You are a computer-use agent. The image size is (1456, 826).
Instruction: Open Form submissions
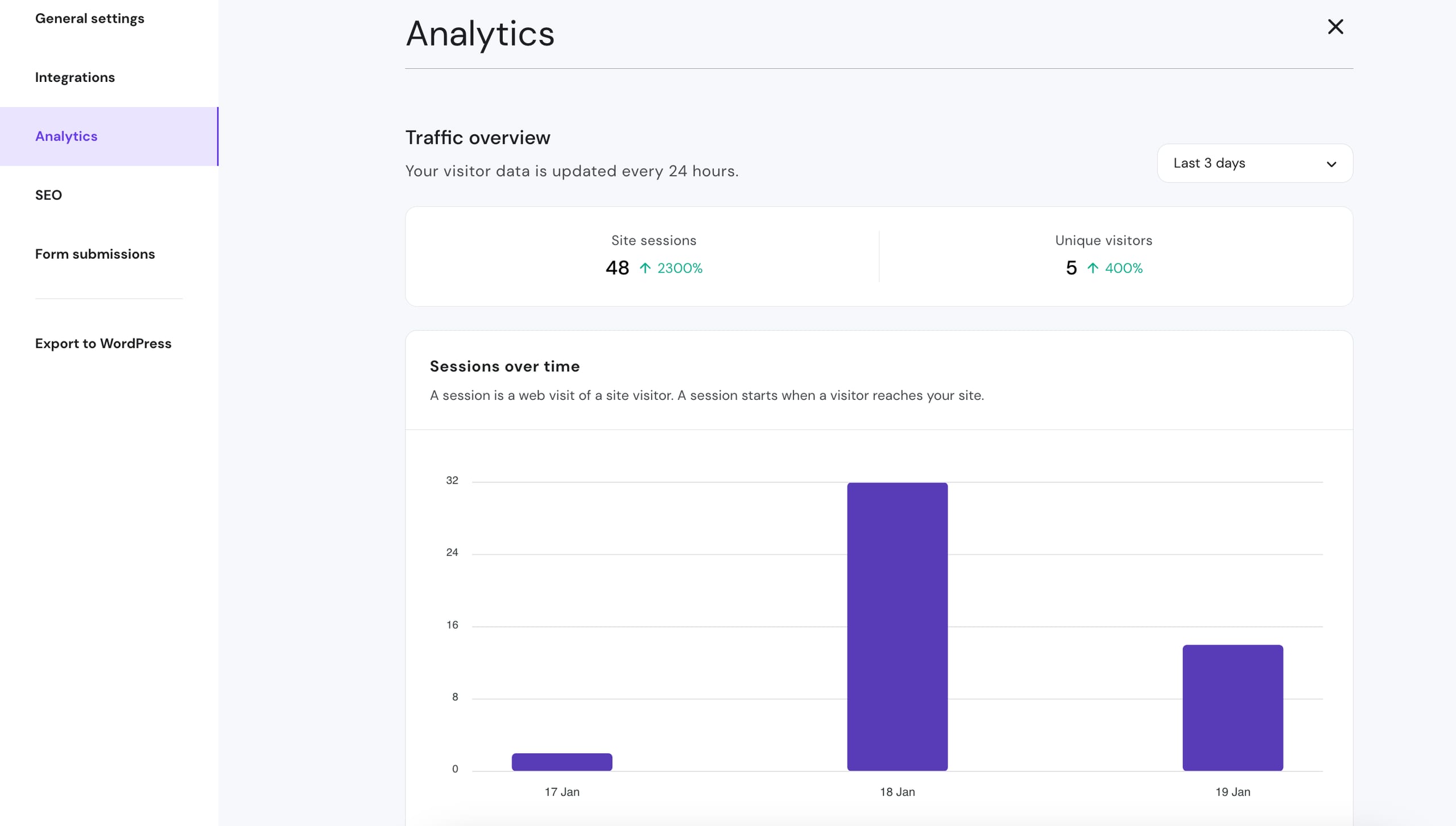tap(94, 254)
